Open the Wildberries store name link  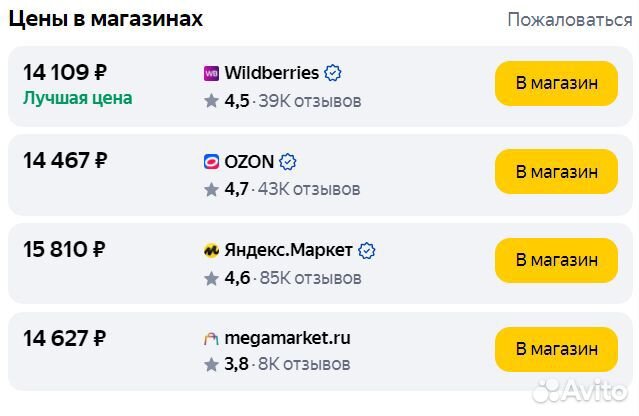click(271, 73)
